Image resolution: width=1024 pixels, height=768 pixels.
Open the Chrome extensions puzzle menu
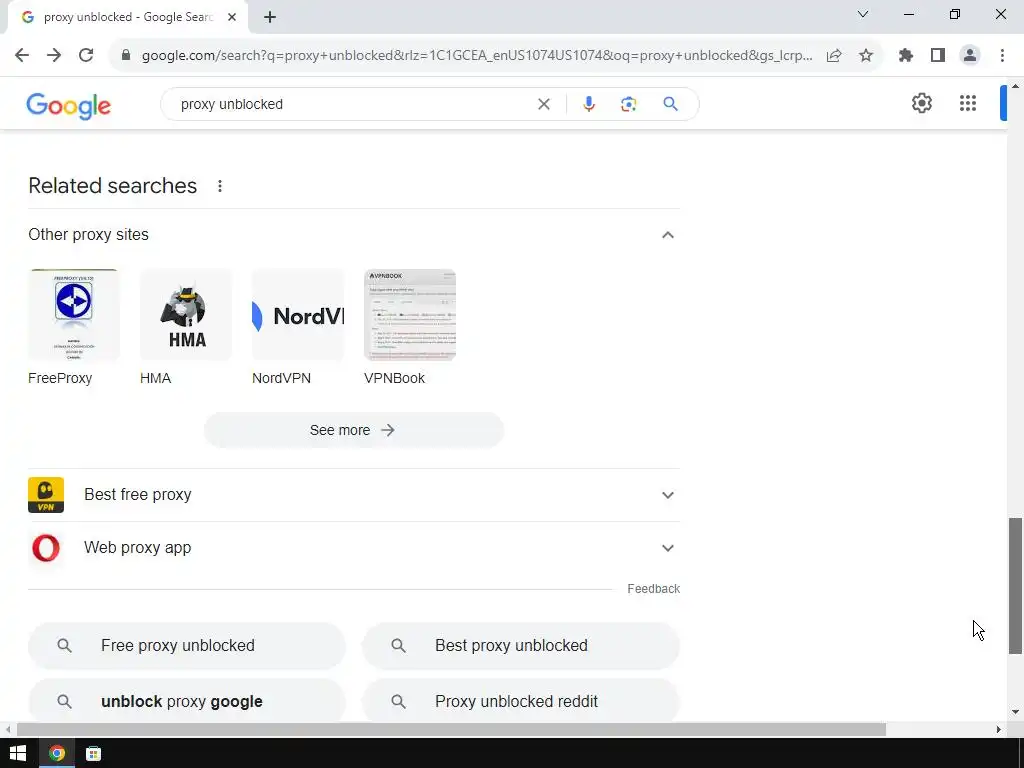906,56
